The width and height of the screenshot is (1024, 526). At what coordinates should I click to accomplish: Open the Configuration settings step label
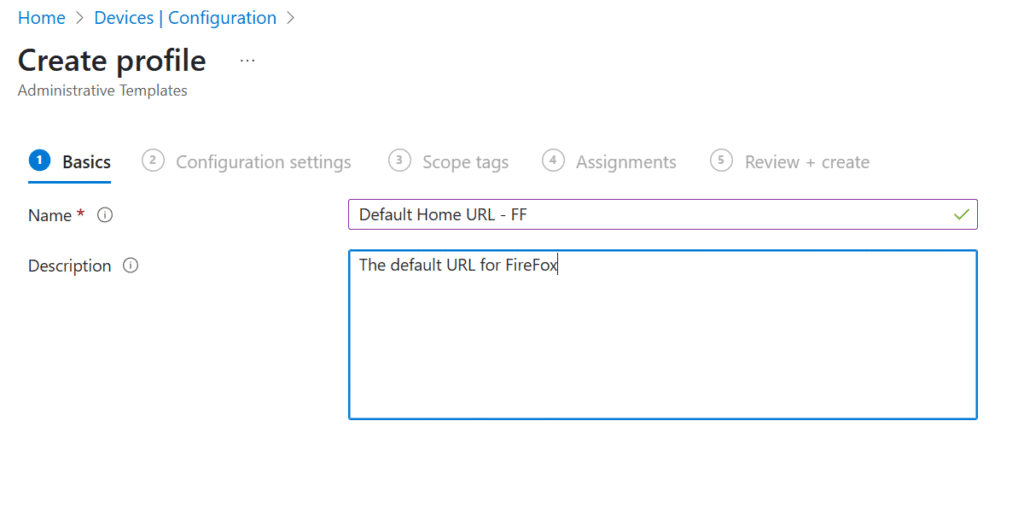coord(263,162)
